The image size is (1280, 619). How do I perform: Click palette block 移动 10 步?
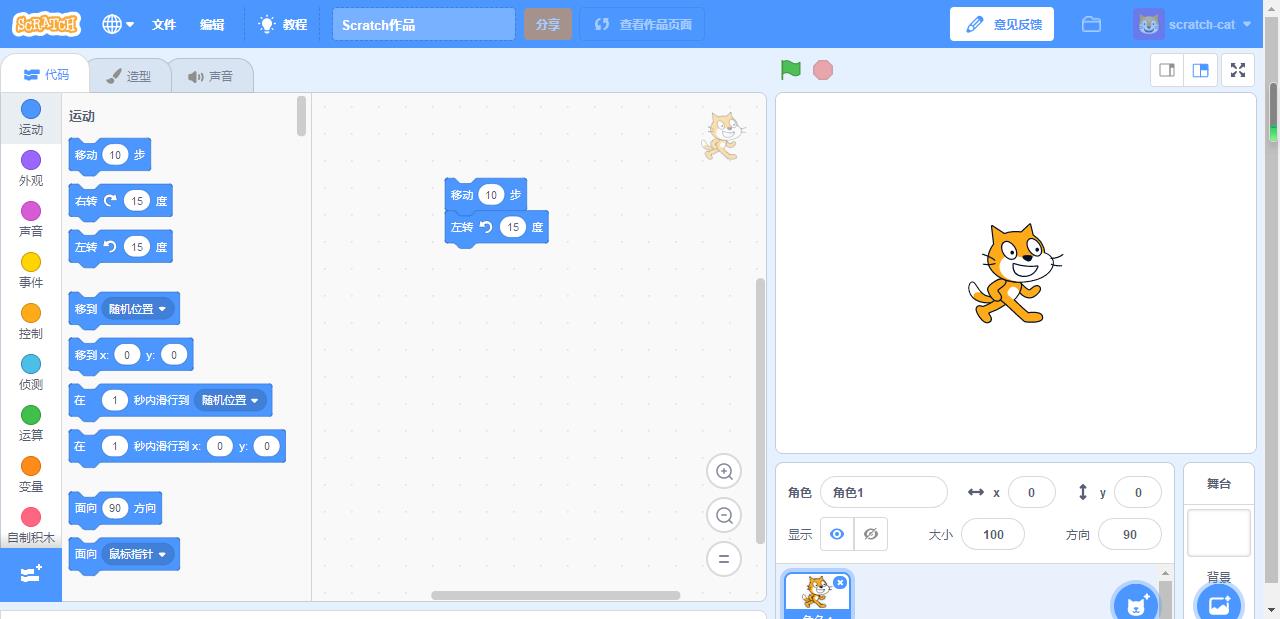point(109,155)
